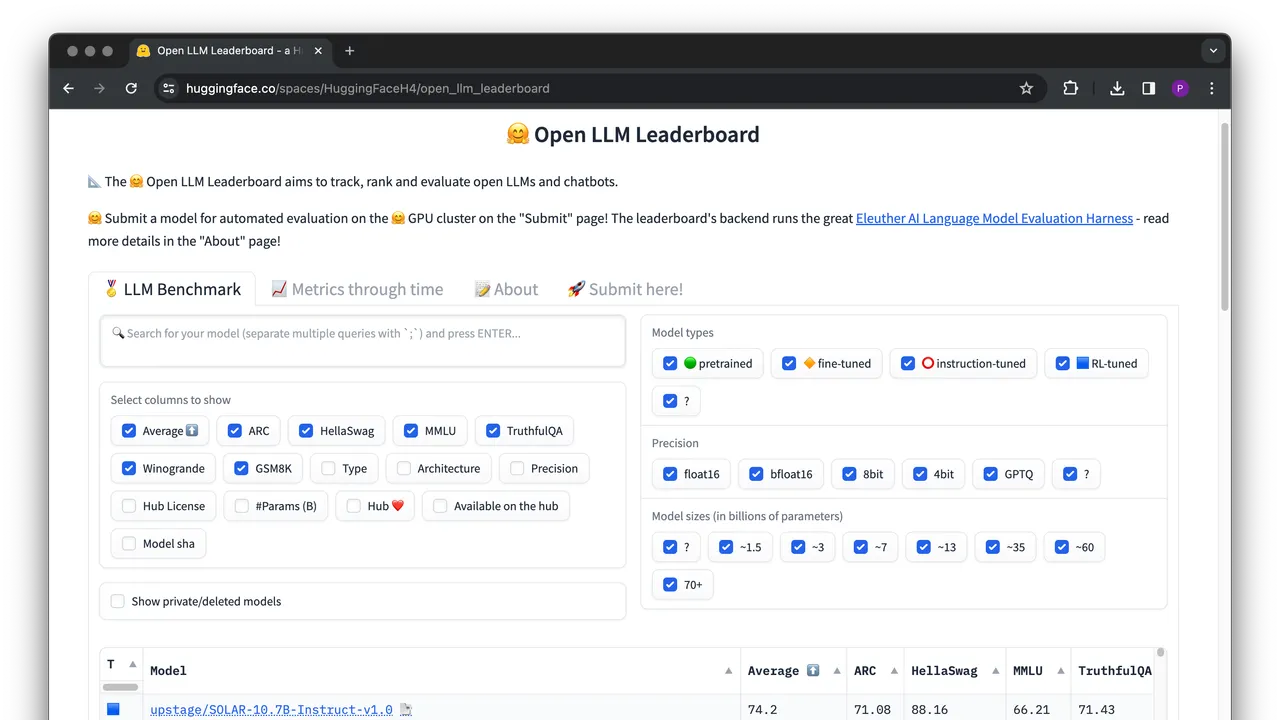Toggle 4bit precision filter

tap(920, 474)
